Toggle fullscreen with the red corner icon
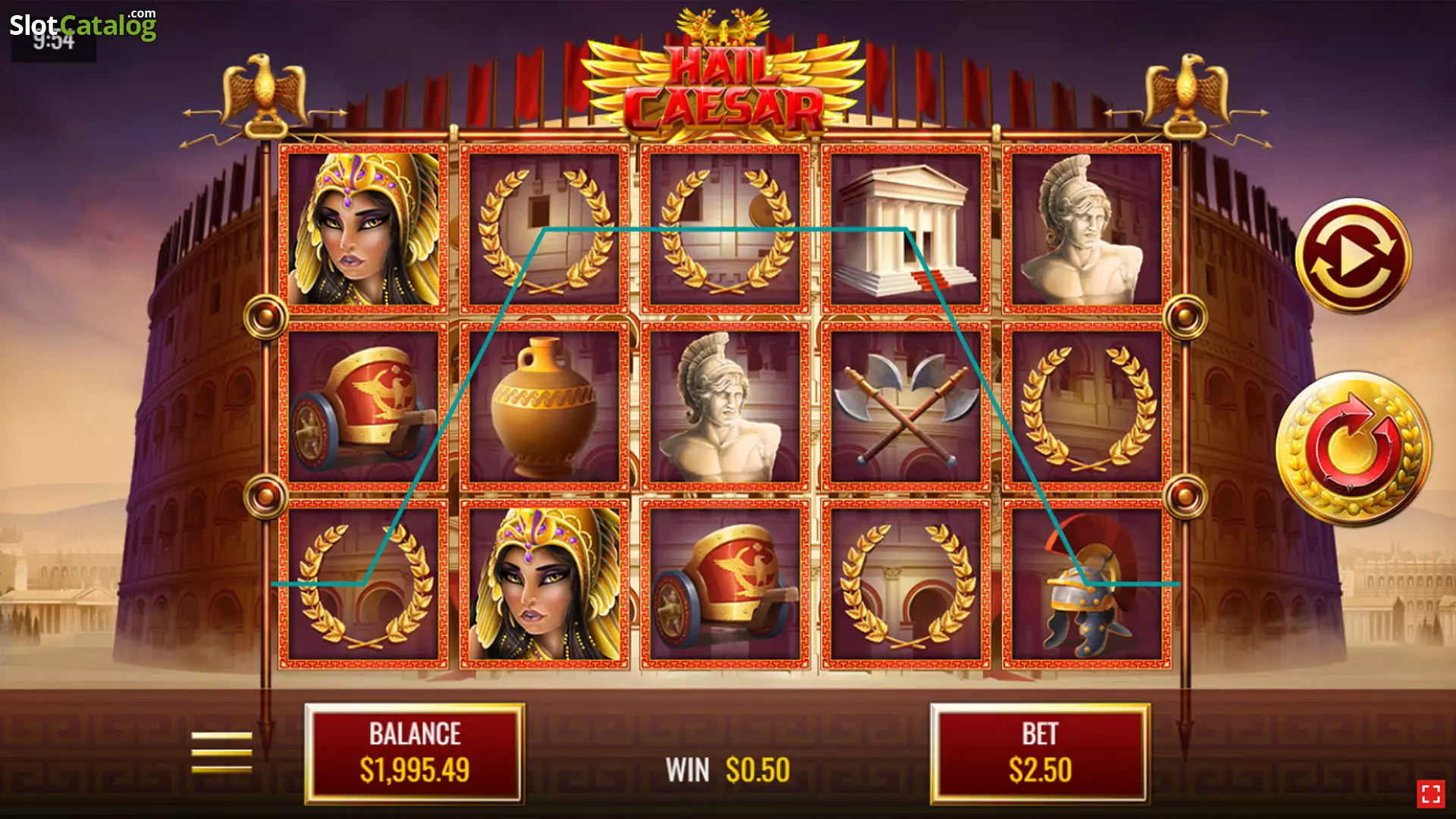The image size is (1456, 819). coord(1431,794)
